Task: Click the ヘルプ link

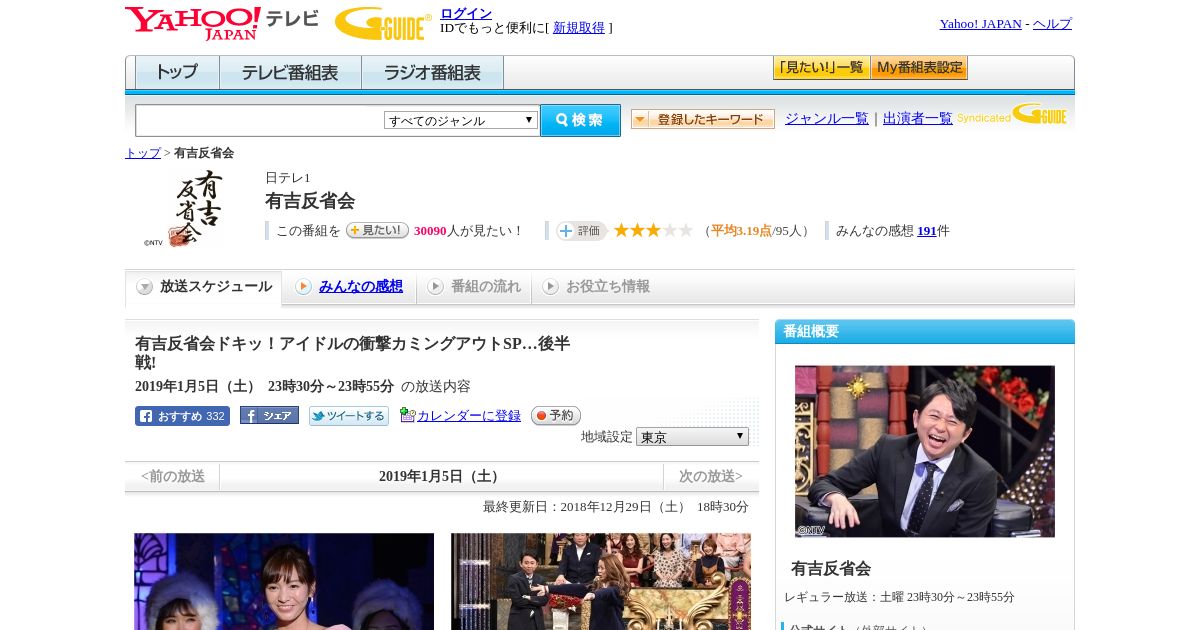Action: pyautogui.click(x=1052, y=23)
